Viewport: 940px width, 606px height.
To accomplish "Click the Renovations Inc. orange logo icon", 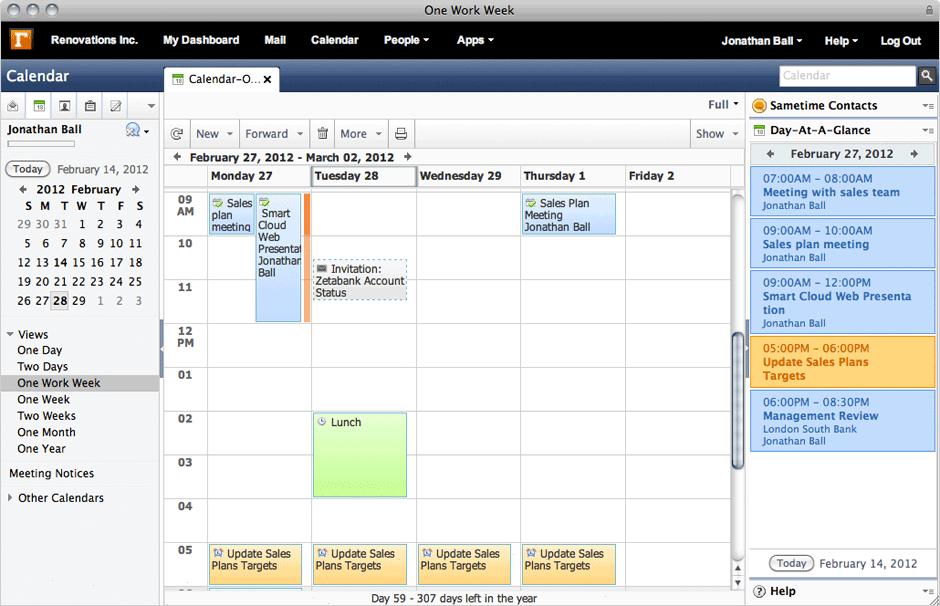I will tap(21, 40).
